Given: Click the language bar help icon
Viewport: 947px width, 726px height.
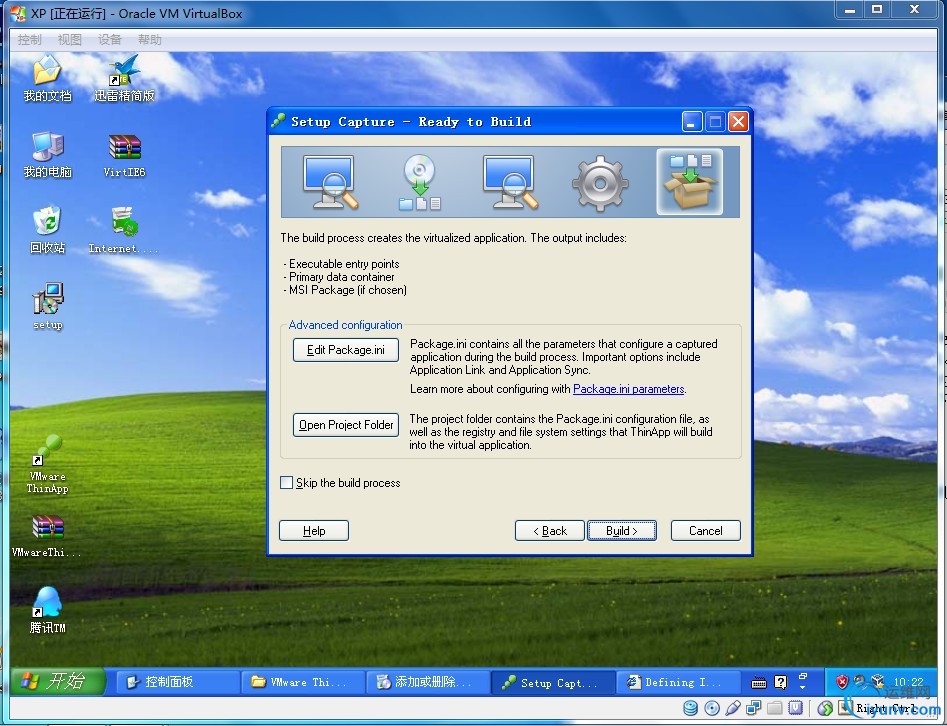Looking at the screenshot, I should click(780, 683).
